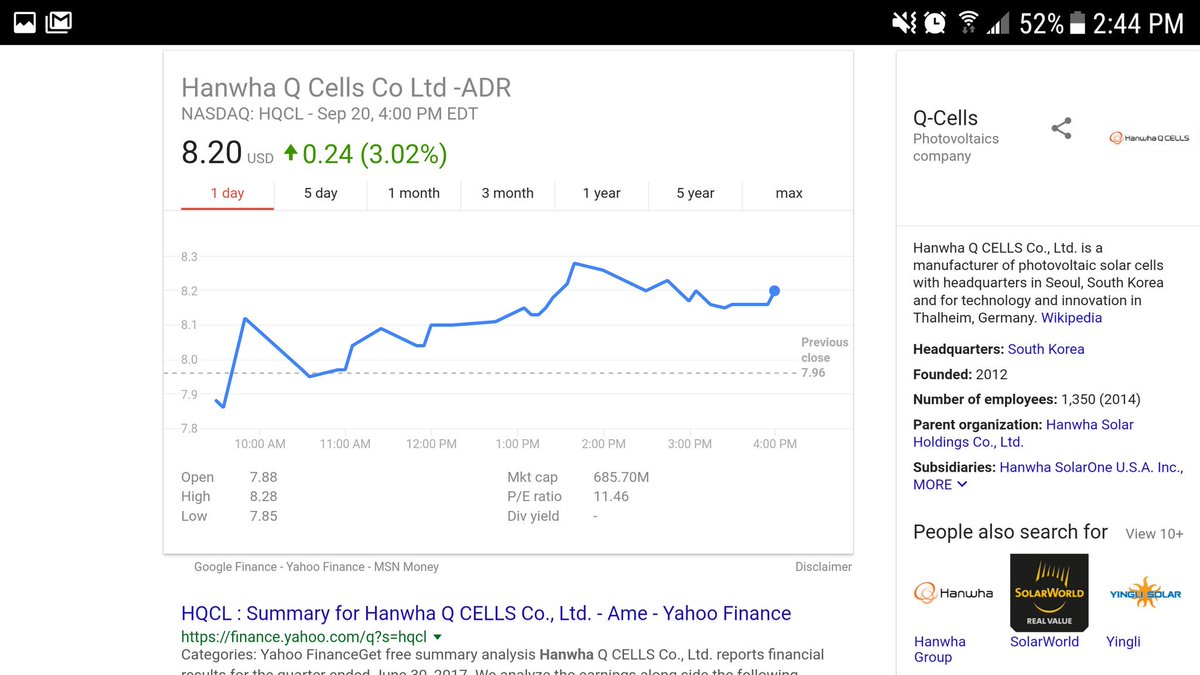Switch to the 5 year chart tab
The width and height of the screenshot is (1200, 675).
click(x=695, y=193)
